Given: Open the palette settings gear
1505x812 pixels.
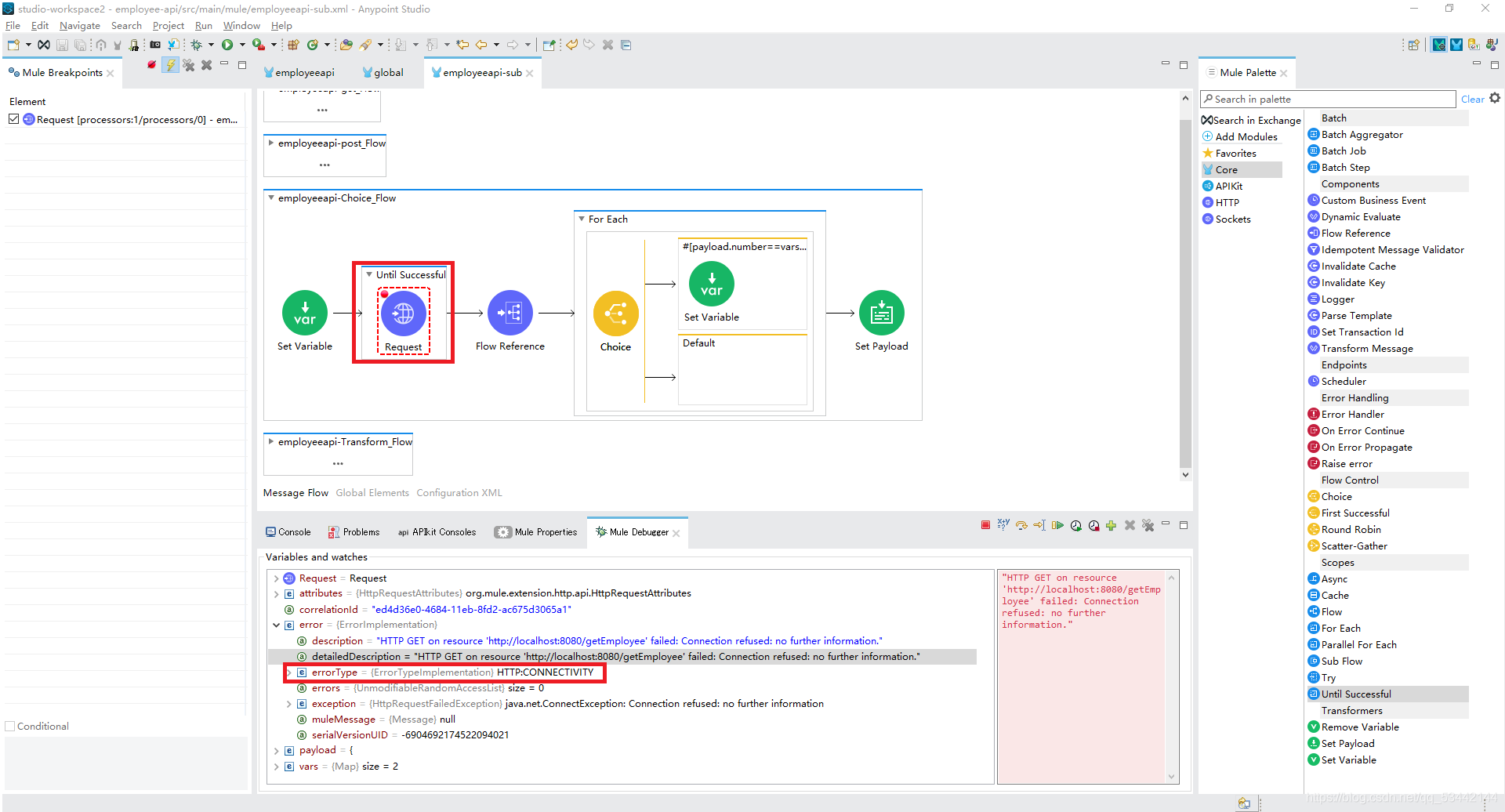Looking at the screenshot, I should click(1495, 98).
